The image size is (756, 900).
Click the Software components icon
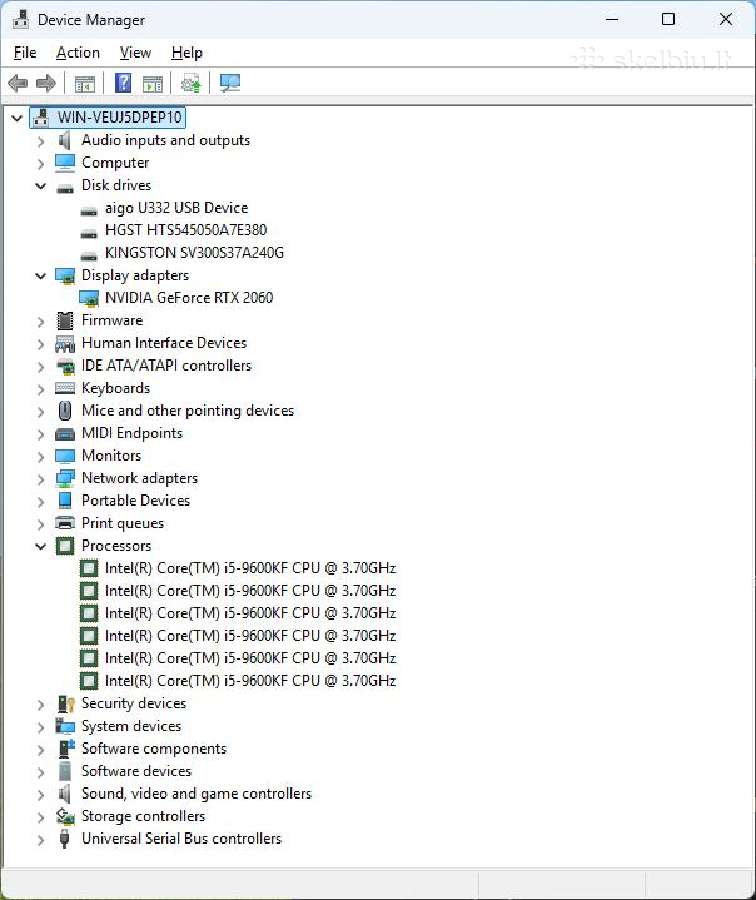tap(66, 748)
